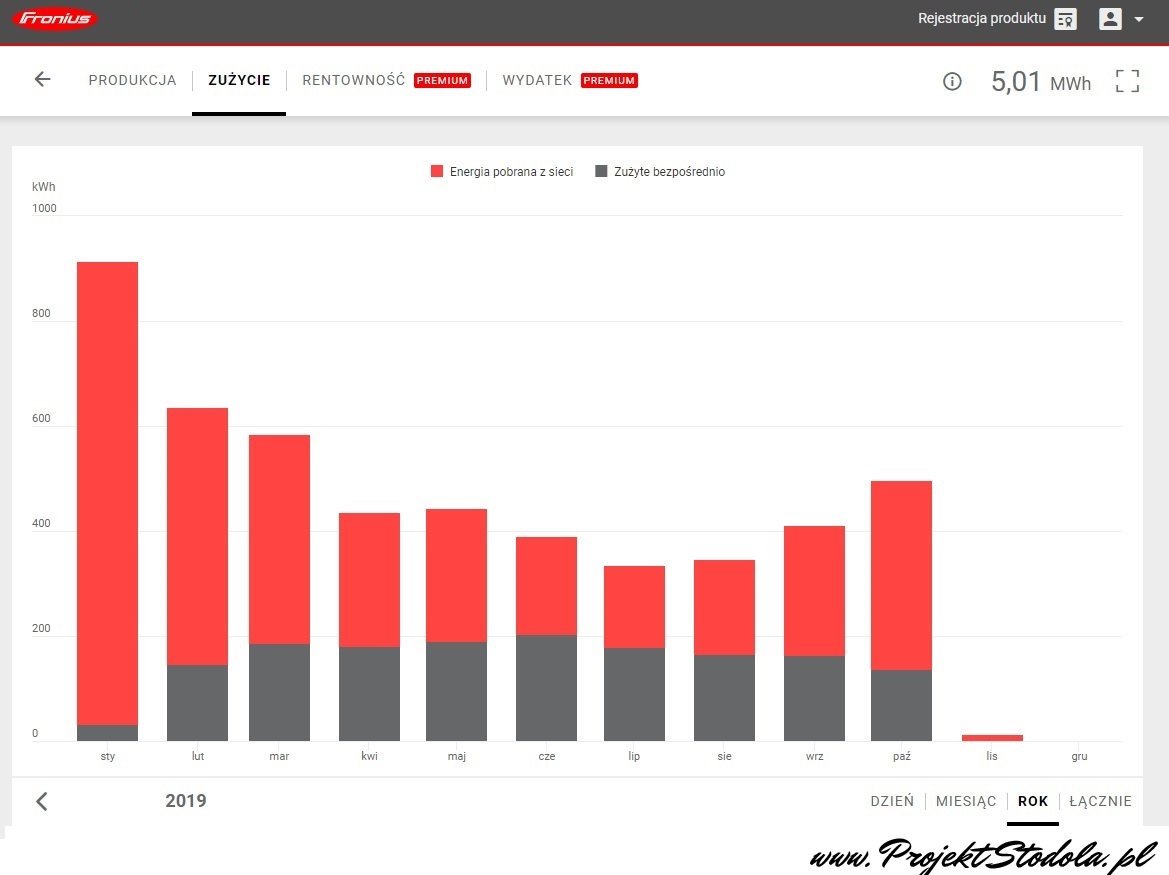
Task: Enter fullscreen chart mode
Action: (x=1127, y=81)
